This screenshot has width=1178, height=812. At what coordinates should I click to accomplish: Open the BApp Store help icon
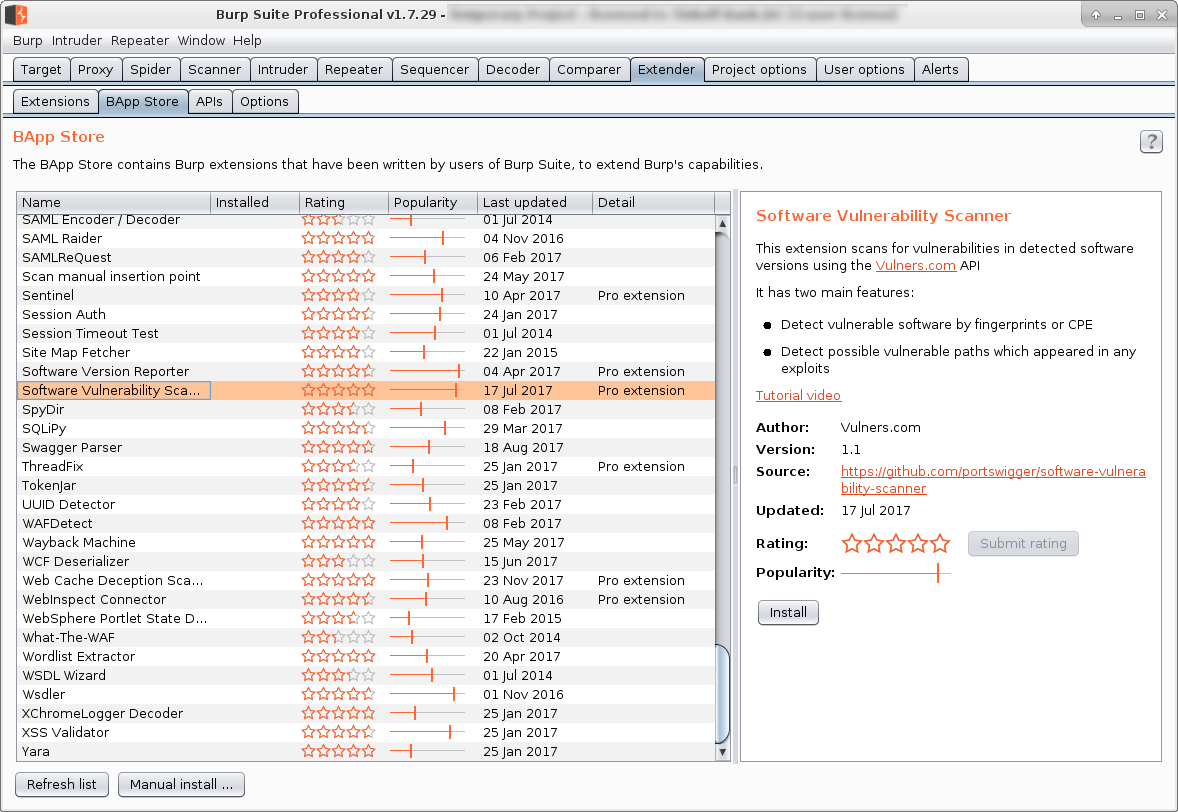click(1151, 141)
